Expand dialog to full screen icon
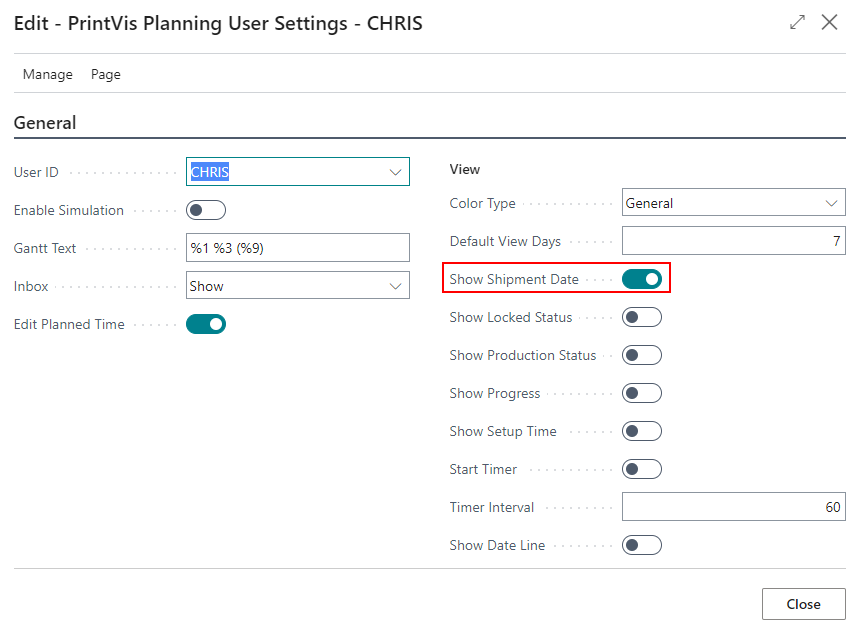Viewport: 864px width, 634px height. (797, 23)
